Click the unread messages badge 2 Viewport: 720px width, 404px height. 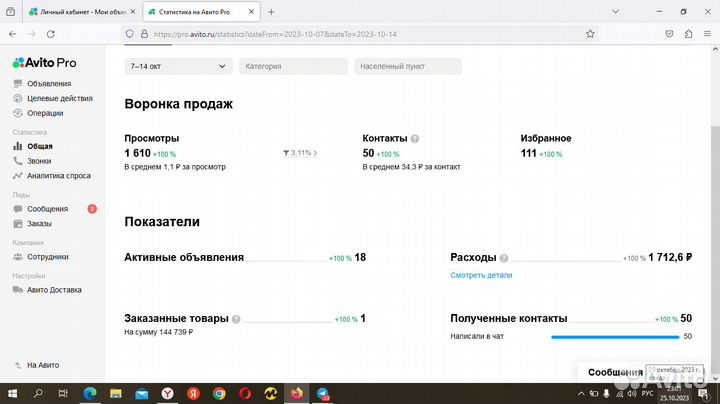[x=92, y=209]
